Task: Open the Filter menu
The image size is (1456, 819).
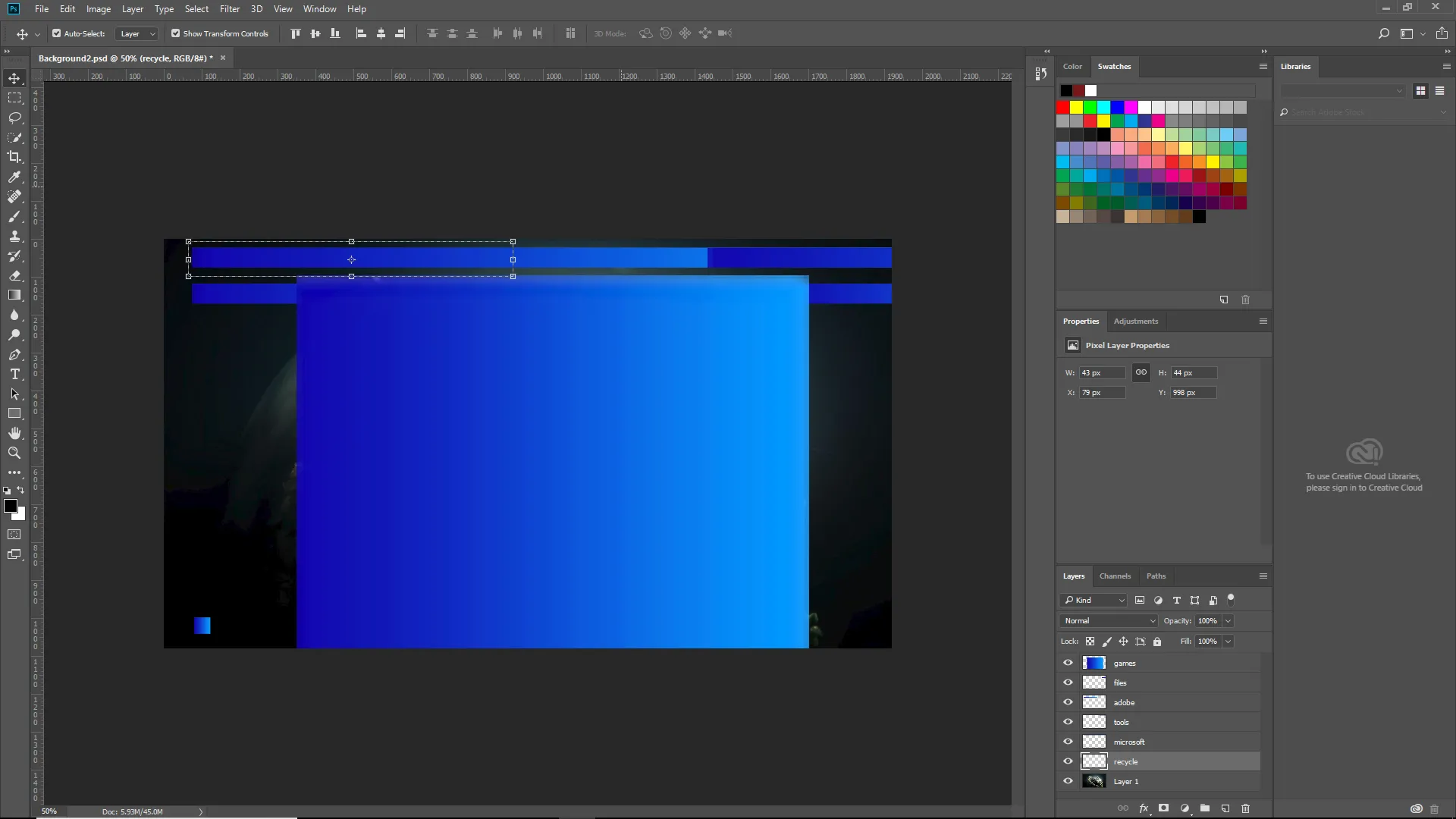Action: coord(229,9)
